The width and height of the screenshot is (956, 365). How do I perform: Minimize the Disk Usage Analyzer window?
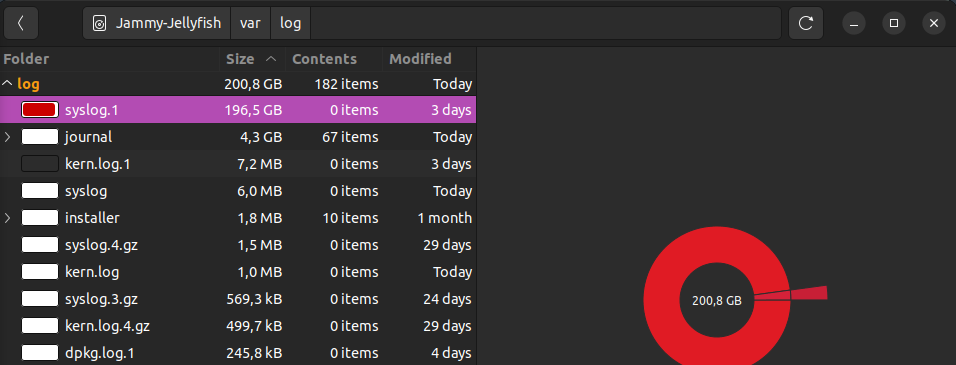854,23
